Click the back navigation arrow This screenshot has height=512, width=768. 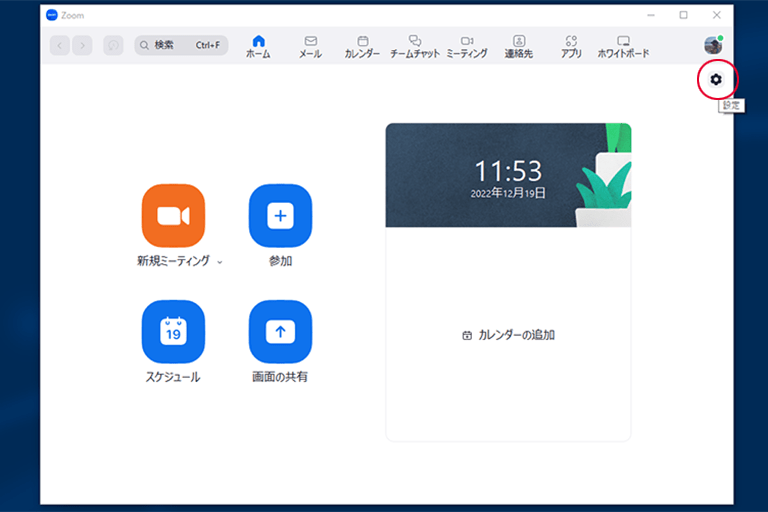60,46
